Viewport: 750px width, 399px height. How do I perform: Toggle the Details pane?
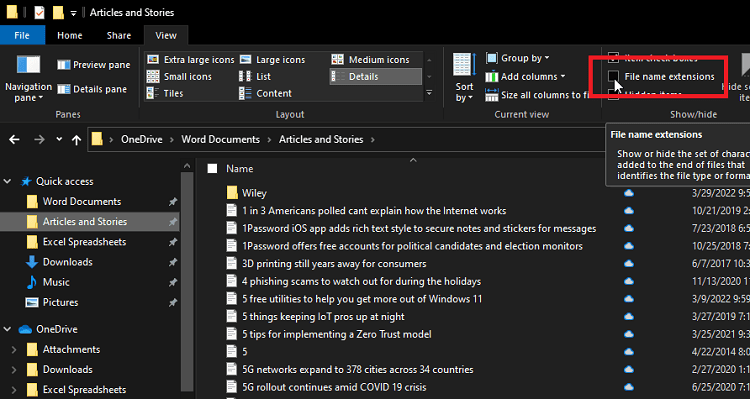pos(92,89)
